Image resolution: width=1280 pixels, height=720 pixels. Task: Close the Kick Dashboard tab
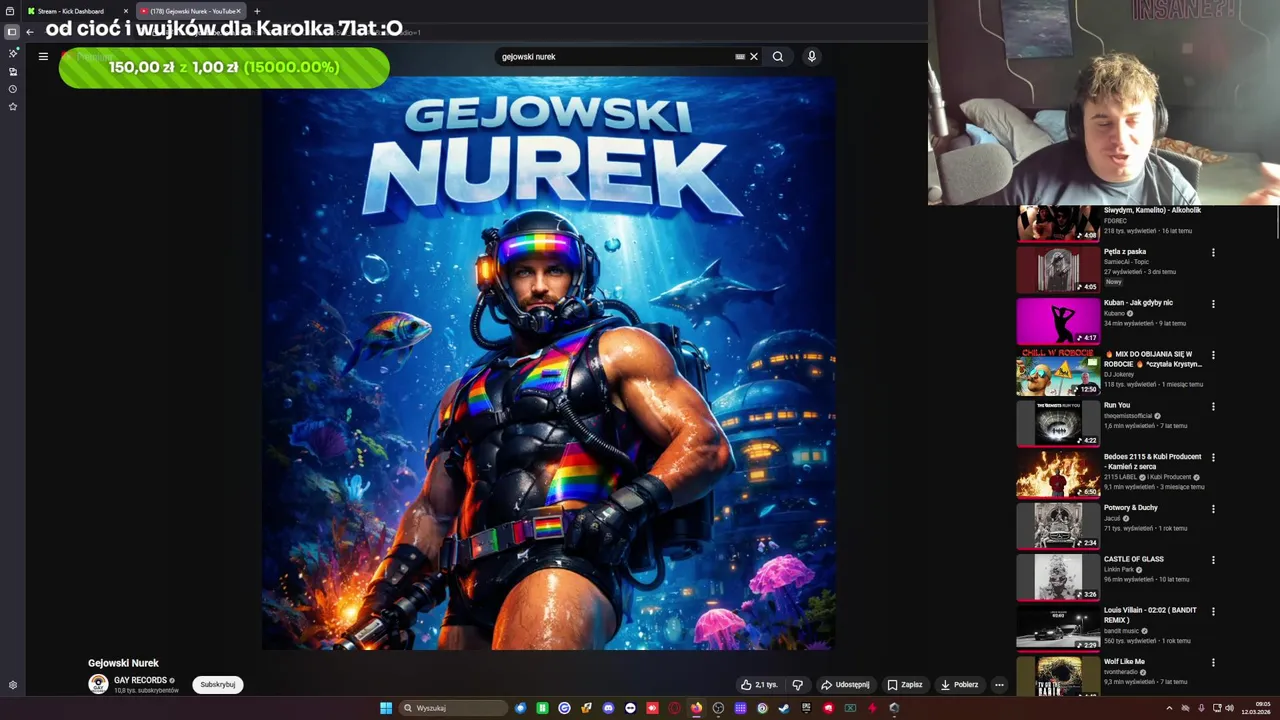[x=126, y=11]
